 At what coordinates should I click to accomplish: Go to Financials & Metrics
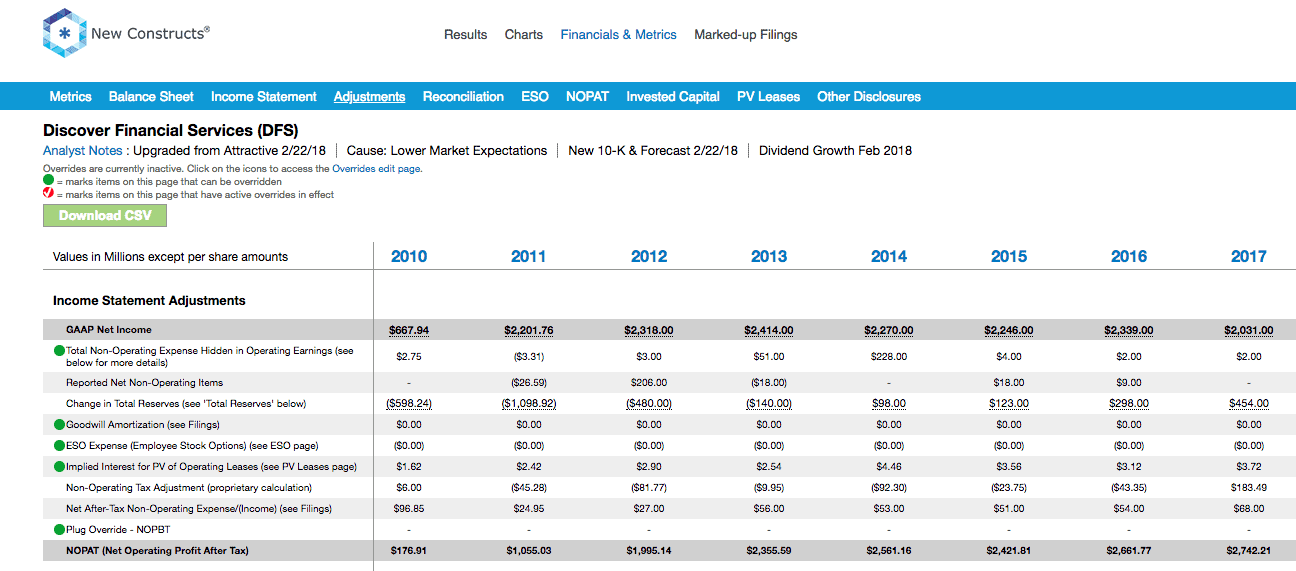[619, 35]
